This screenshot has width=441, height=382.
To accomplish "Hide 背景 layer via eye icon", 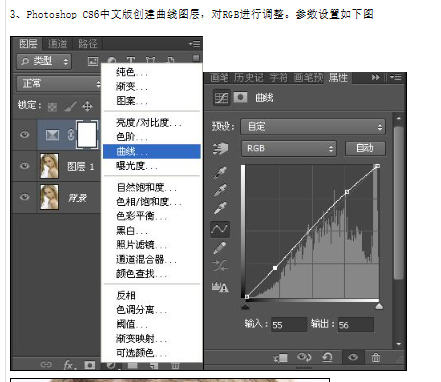I will [x=24, y=197].
